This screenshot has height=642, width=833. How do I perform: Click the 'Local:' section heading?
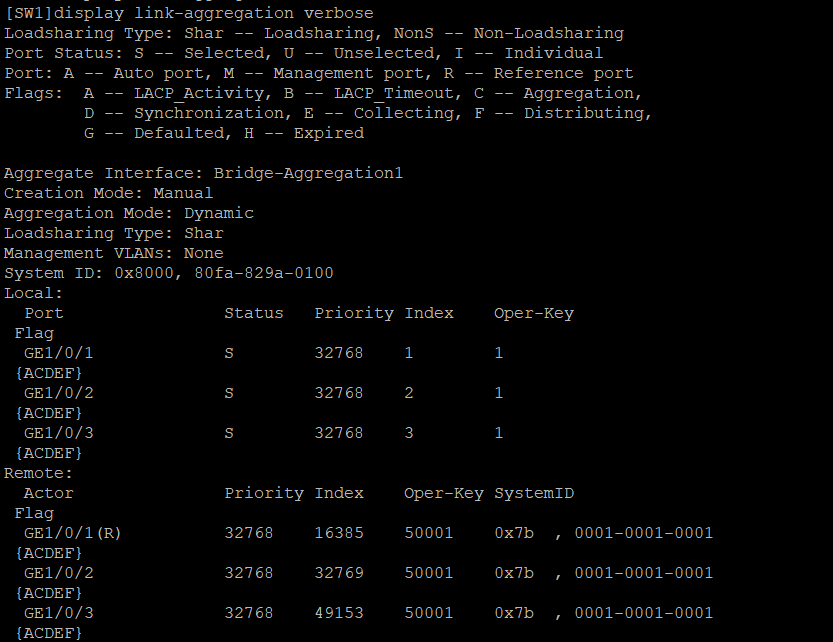[33, 293]
